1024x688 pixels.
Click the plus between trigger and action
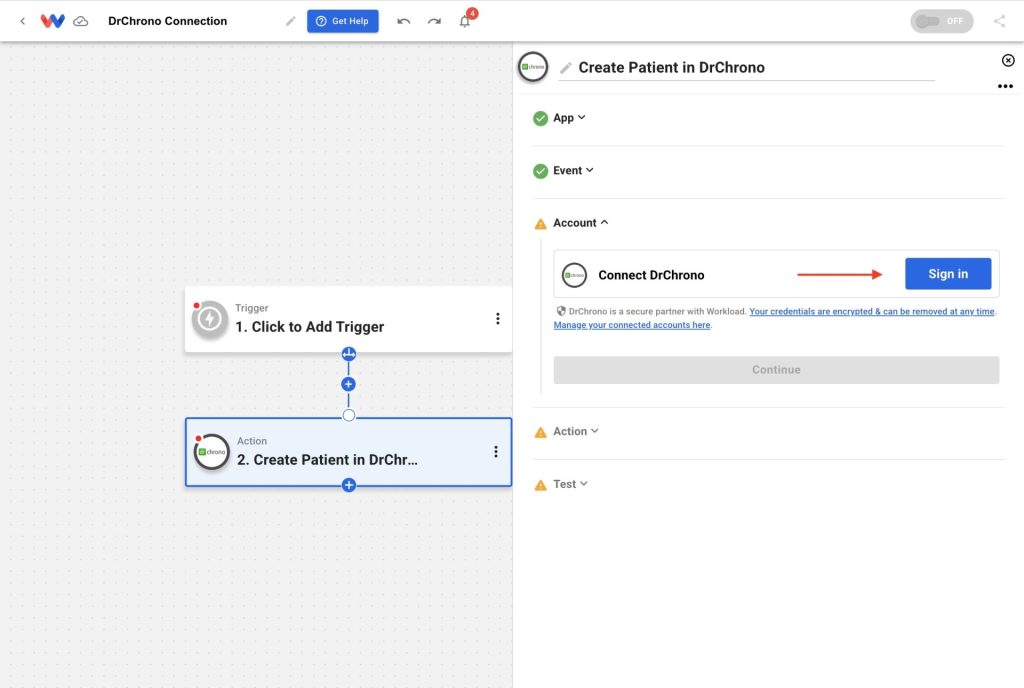(x=349, y=384)
